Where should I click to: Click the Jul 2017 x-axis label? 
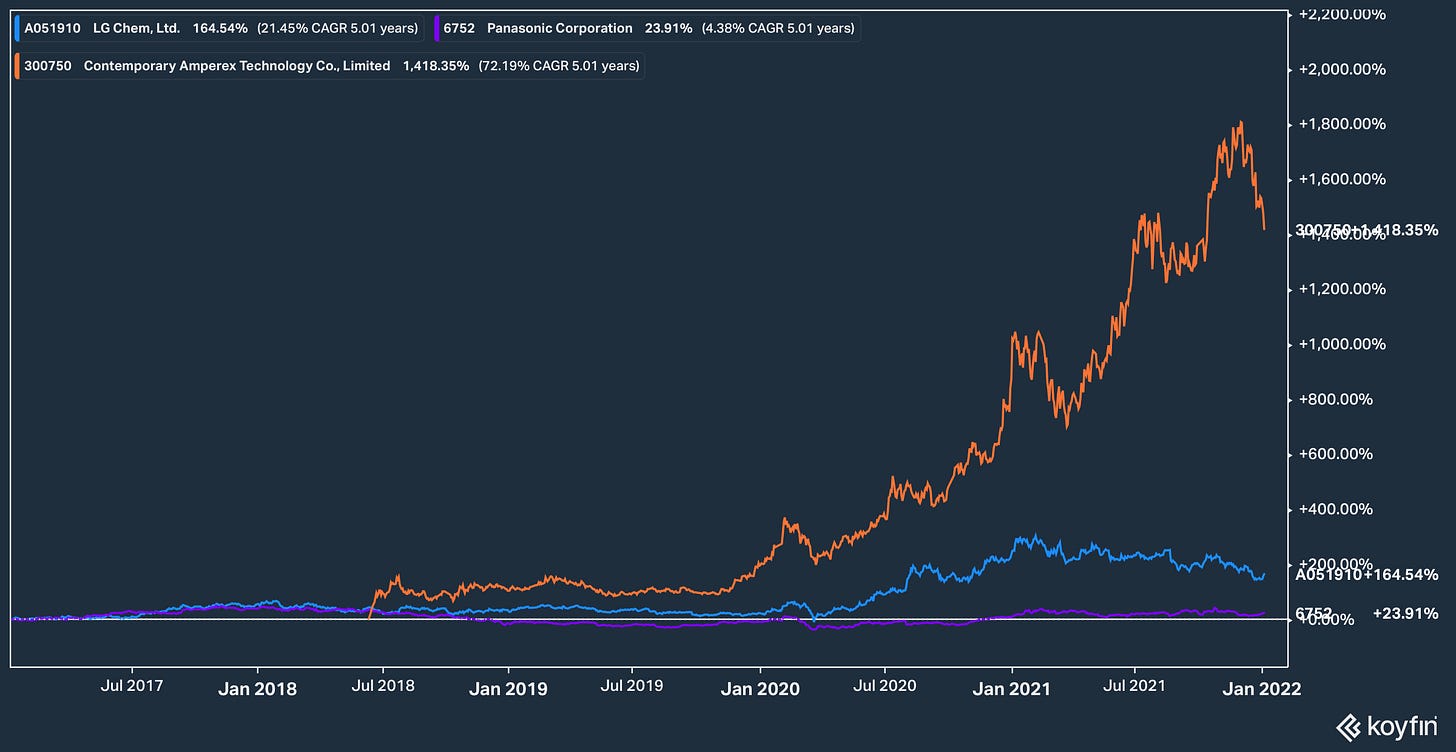click(x=131, y=687)
